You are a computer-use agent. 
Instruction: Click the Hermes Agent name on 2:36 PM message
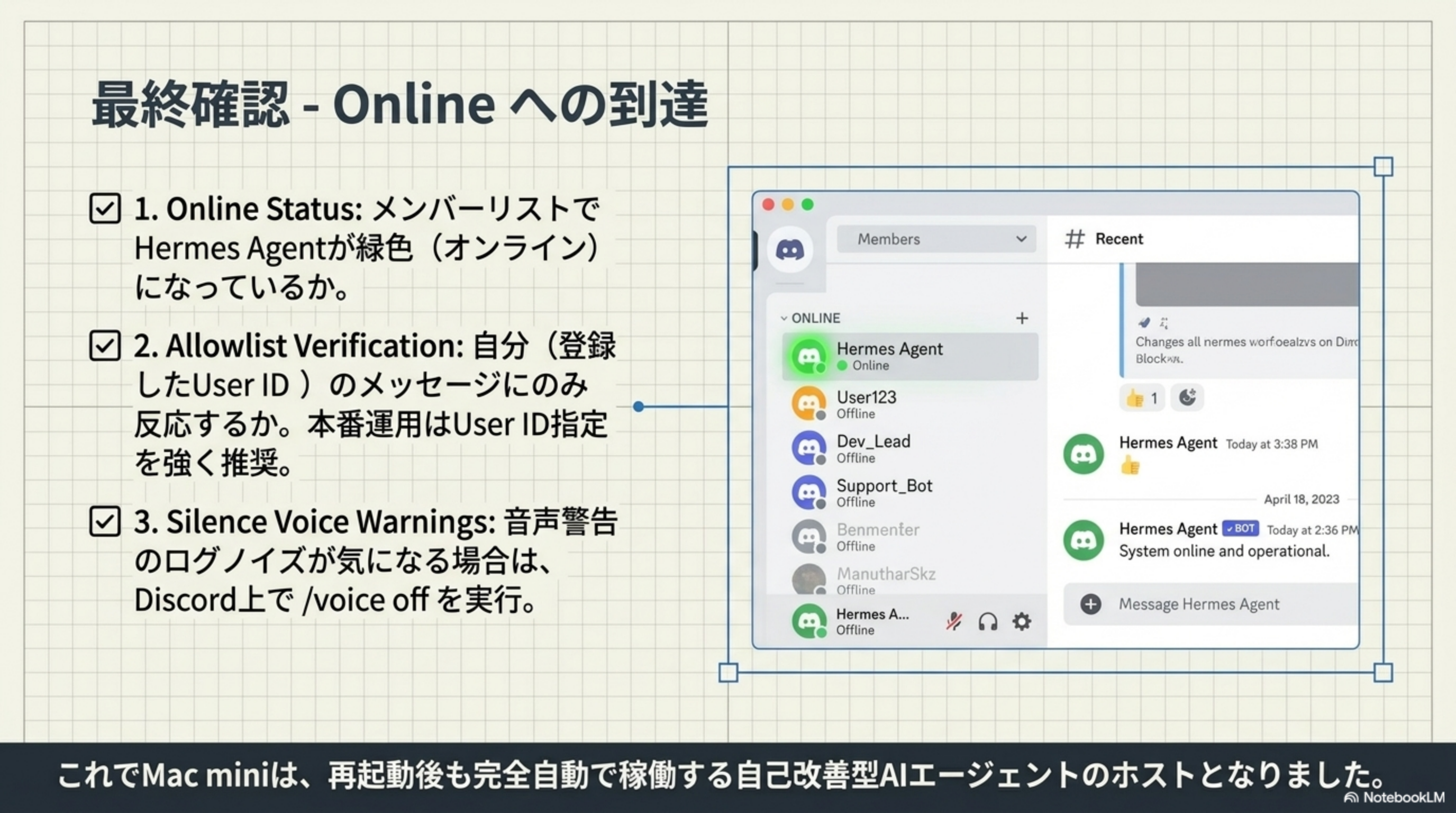click(1168, 529)
